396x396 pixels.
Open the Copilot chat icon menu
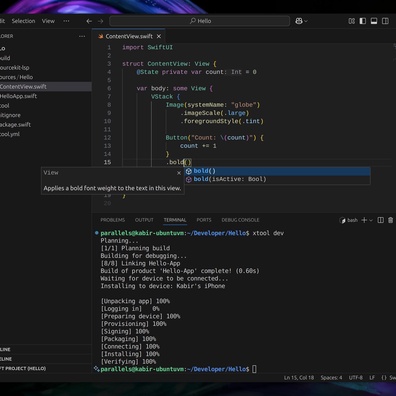pyautogui.click(x=301, y=21)
